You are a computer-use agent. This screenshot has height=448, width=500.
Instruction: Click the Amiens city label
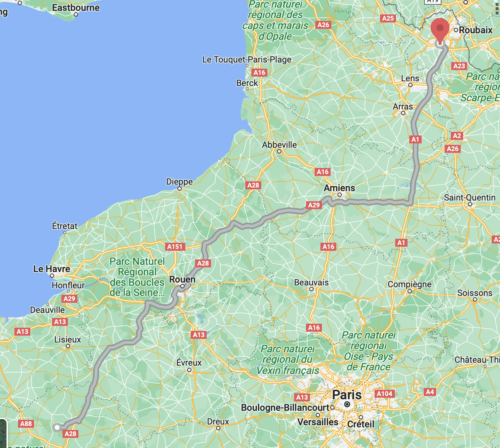coord(339,188)
